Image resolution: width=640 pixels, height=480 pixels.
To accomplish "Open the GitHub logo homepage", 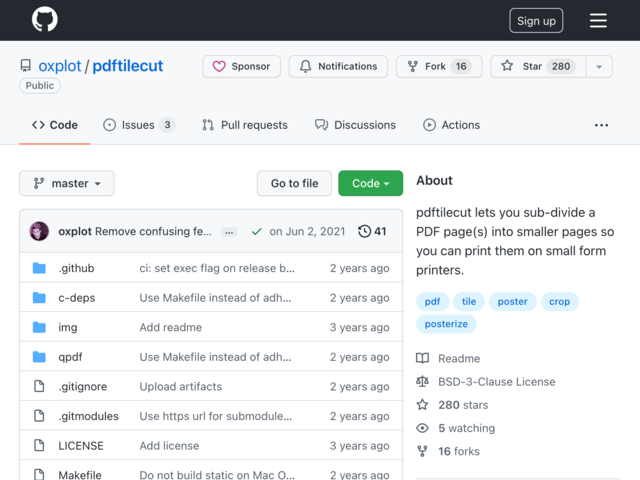I will pos(44,20).
